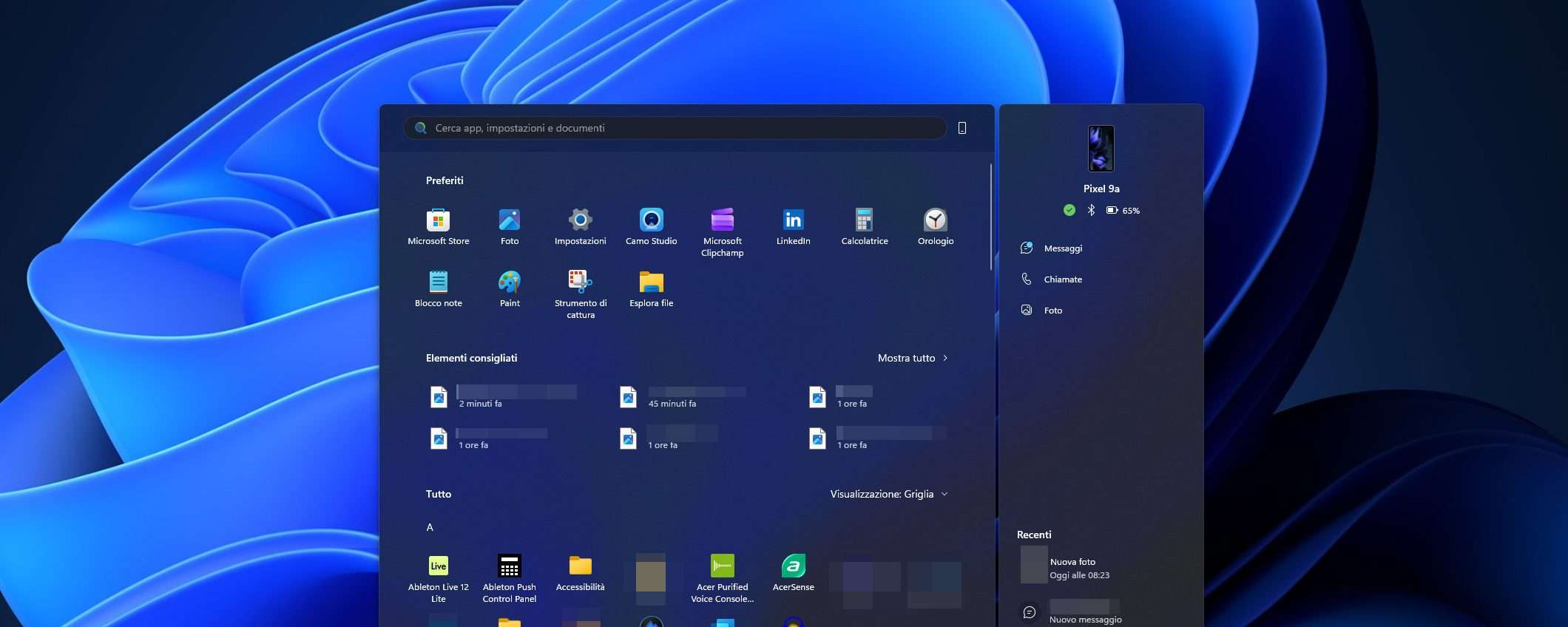This screenshot has height=627, width=1568.
Task: Open Foto in the Pixel 9a panel
Action: (x=1052, y=311)
